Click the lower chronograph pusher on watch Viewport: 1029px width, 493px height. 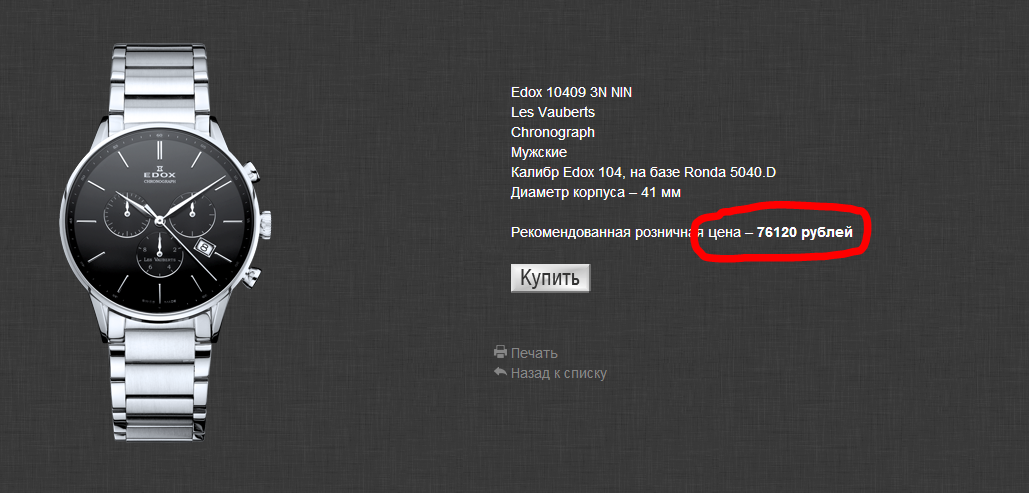point(253,276)
